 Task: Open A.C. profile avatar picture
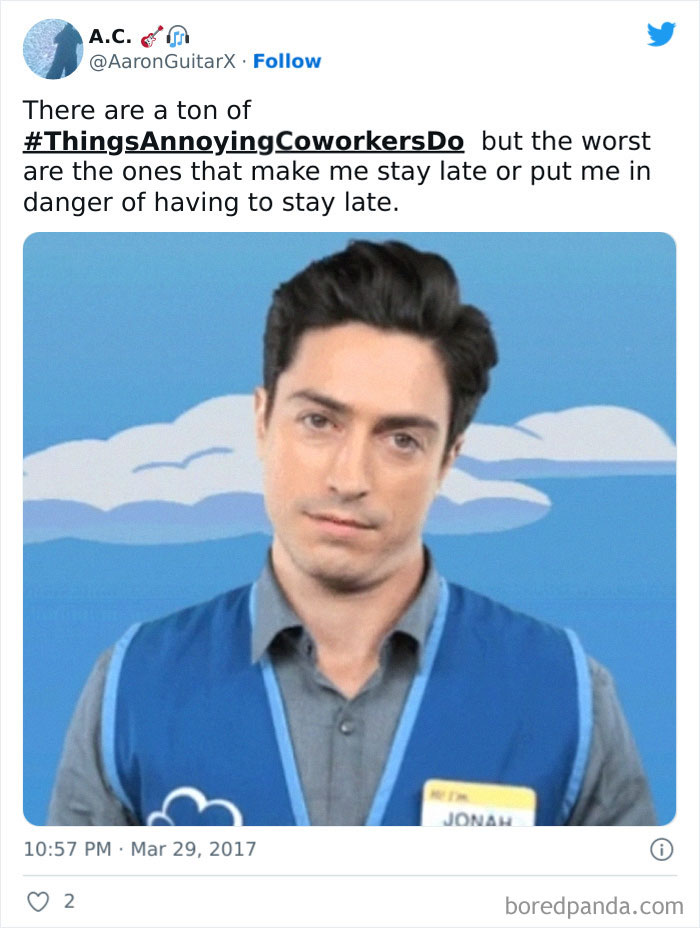click(x=53, y=49)
